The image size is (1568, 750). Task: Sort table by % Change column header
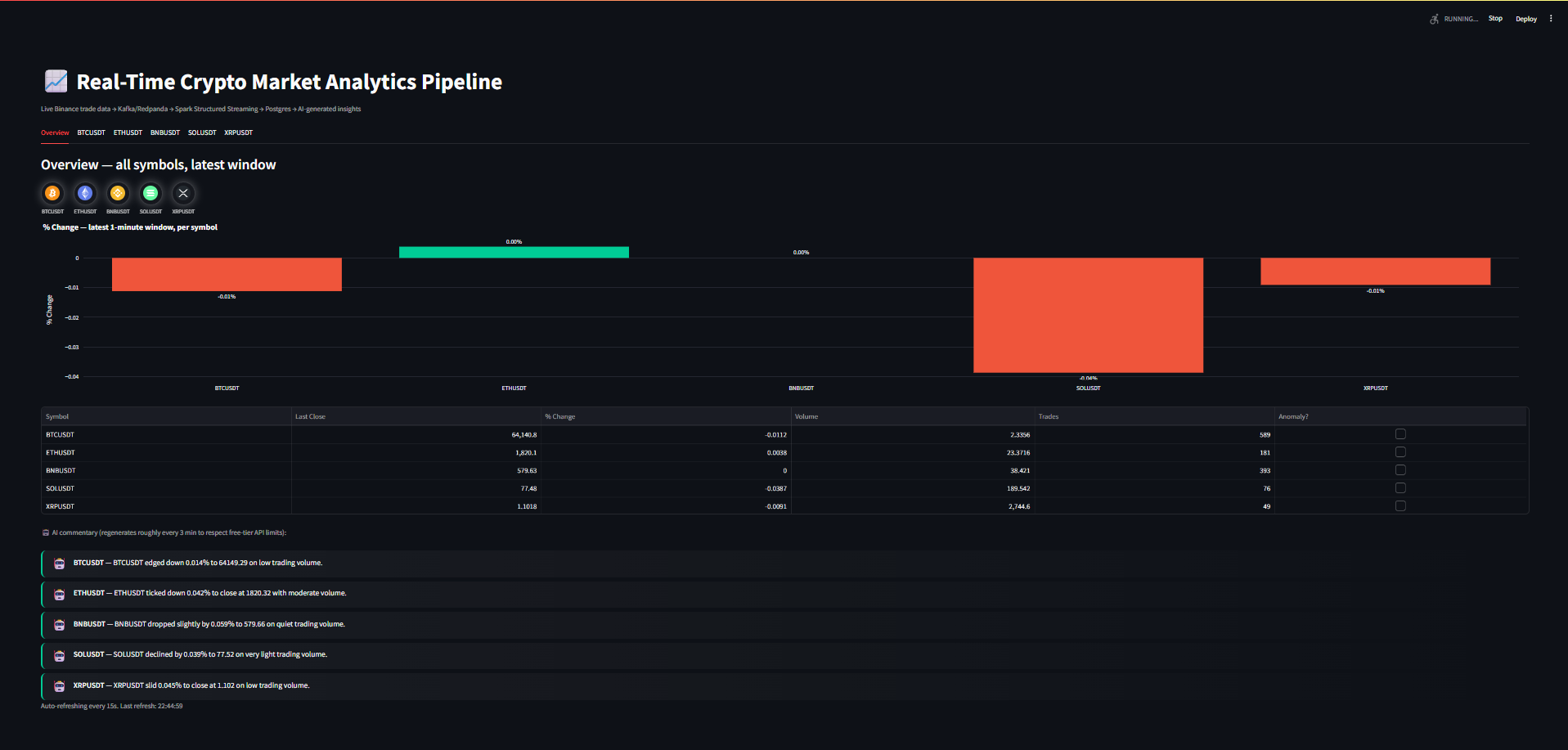click(x=666, y=416)
